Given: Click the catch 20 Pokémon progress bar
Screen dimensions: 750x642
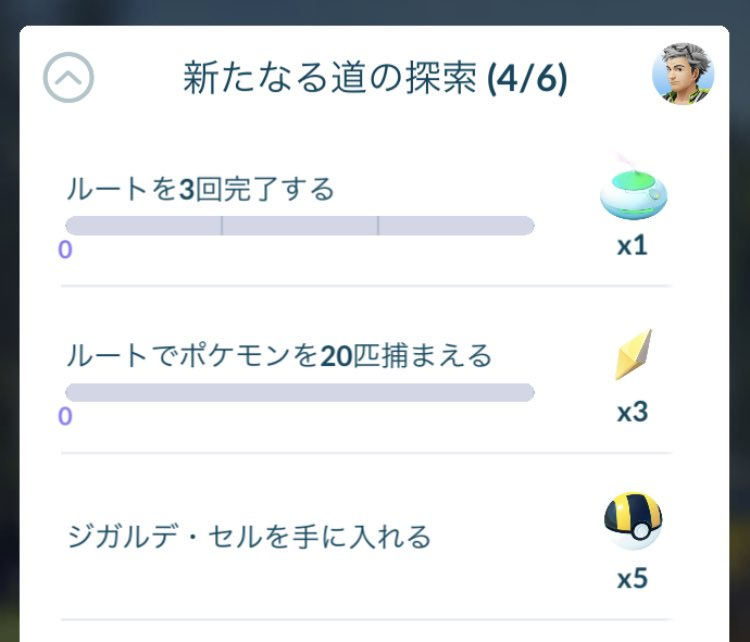Looking at the screenshot, I should (300, 392).
